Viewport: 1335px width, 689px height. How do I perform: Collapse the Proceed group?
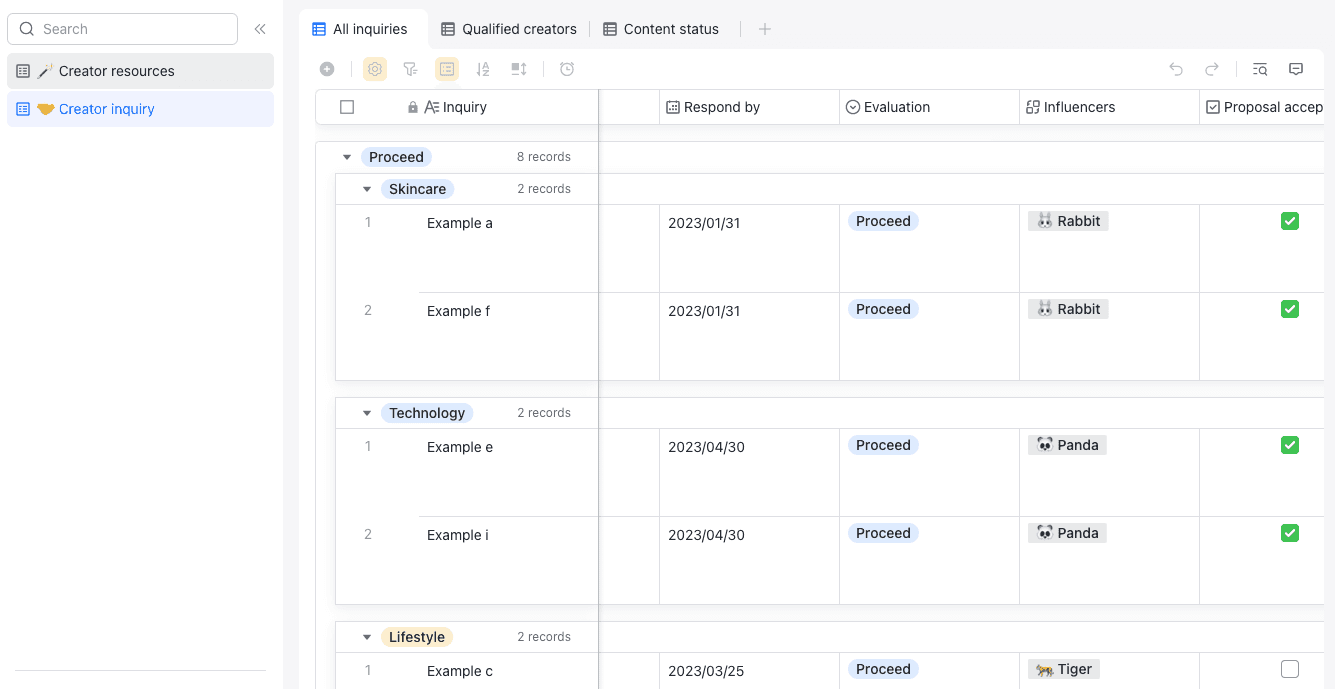pos(347,157)
